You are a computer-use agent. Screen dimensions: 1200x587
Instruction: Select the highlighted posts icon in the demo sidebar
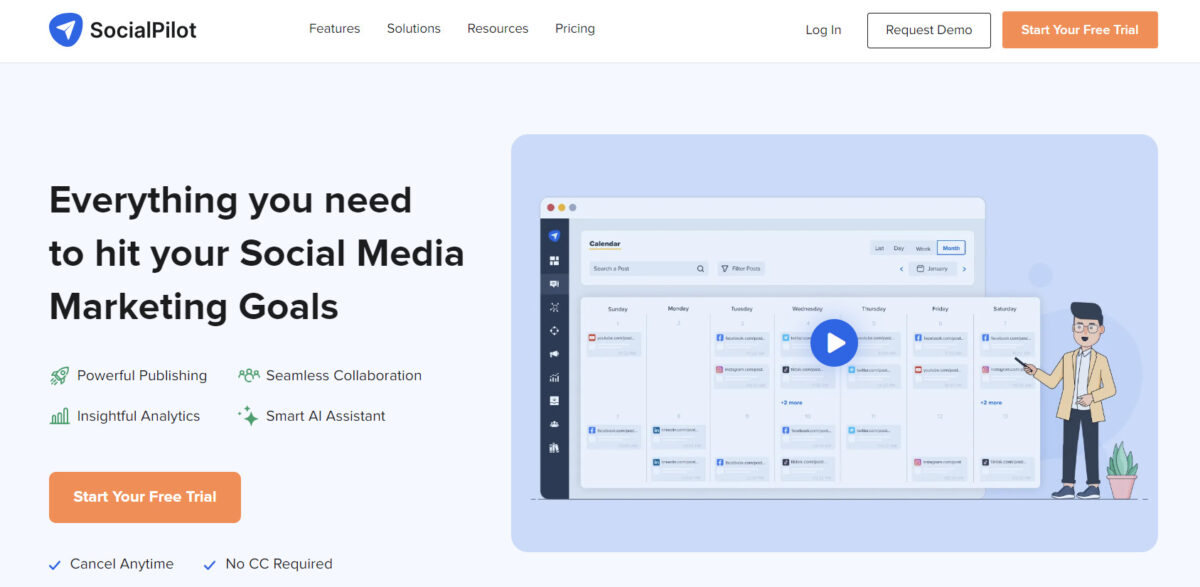[554, 284]
